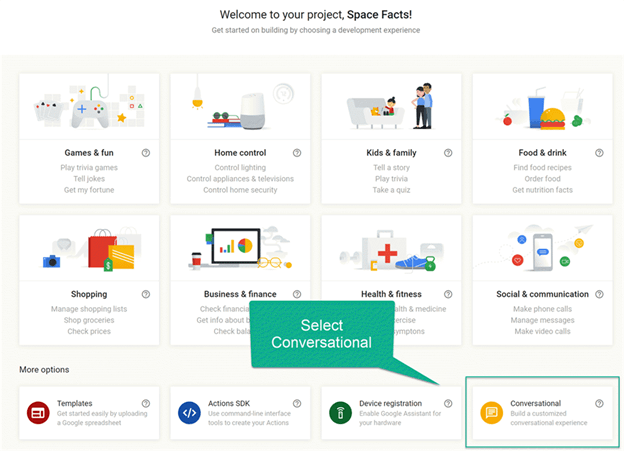Select the Templates option title
624x451 pixels.
pos(74,403)
